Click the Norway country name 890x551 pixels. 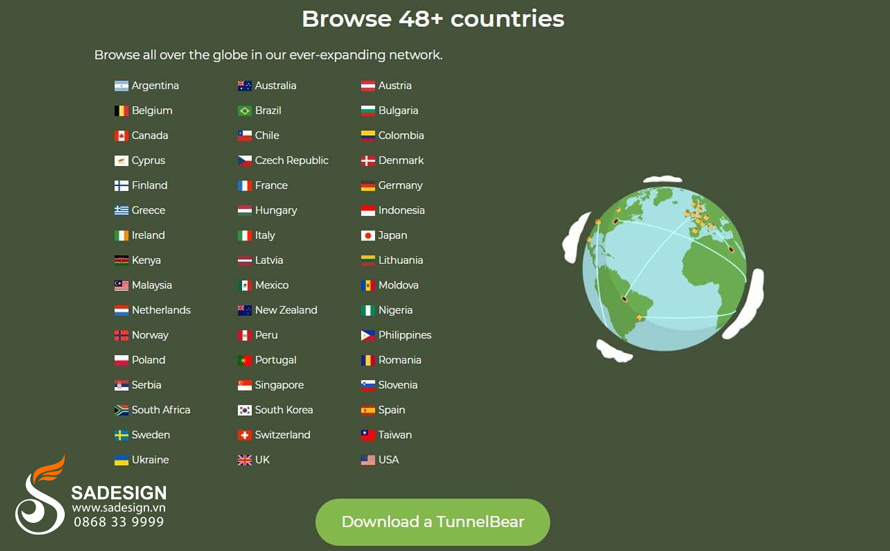[150, 335]
